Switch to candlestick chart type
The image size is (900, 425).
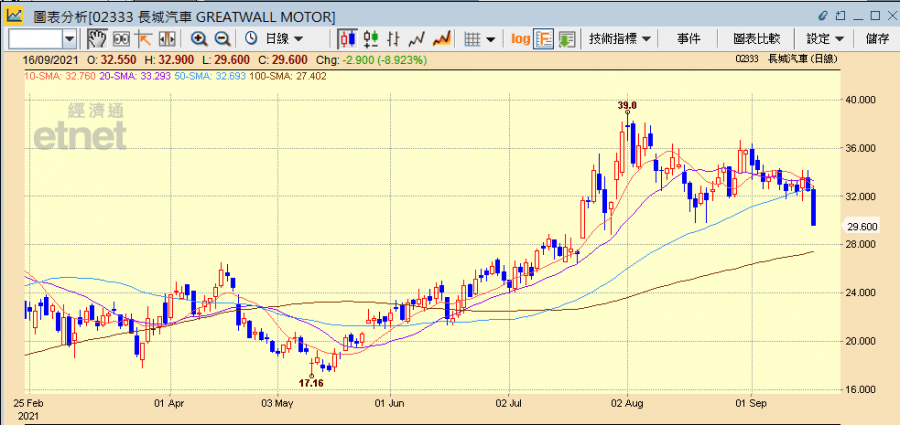click(348, 38)
